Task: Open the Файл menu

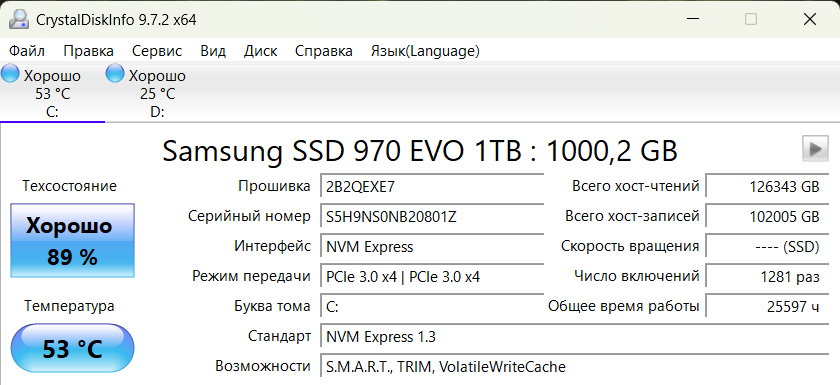Action: click(27, 51)
